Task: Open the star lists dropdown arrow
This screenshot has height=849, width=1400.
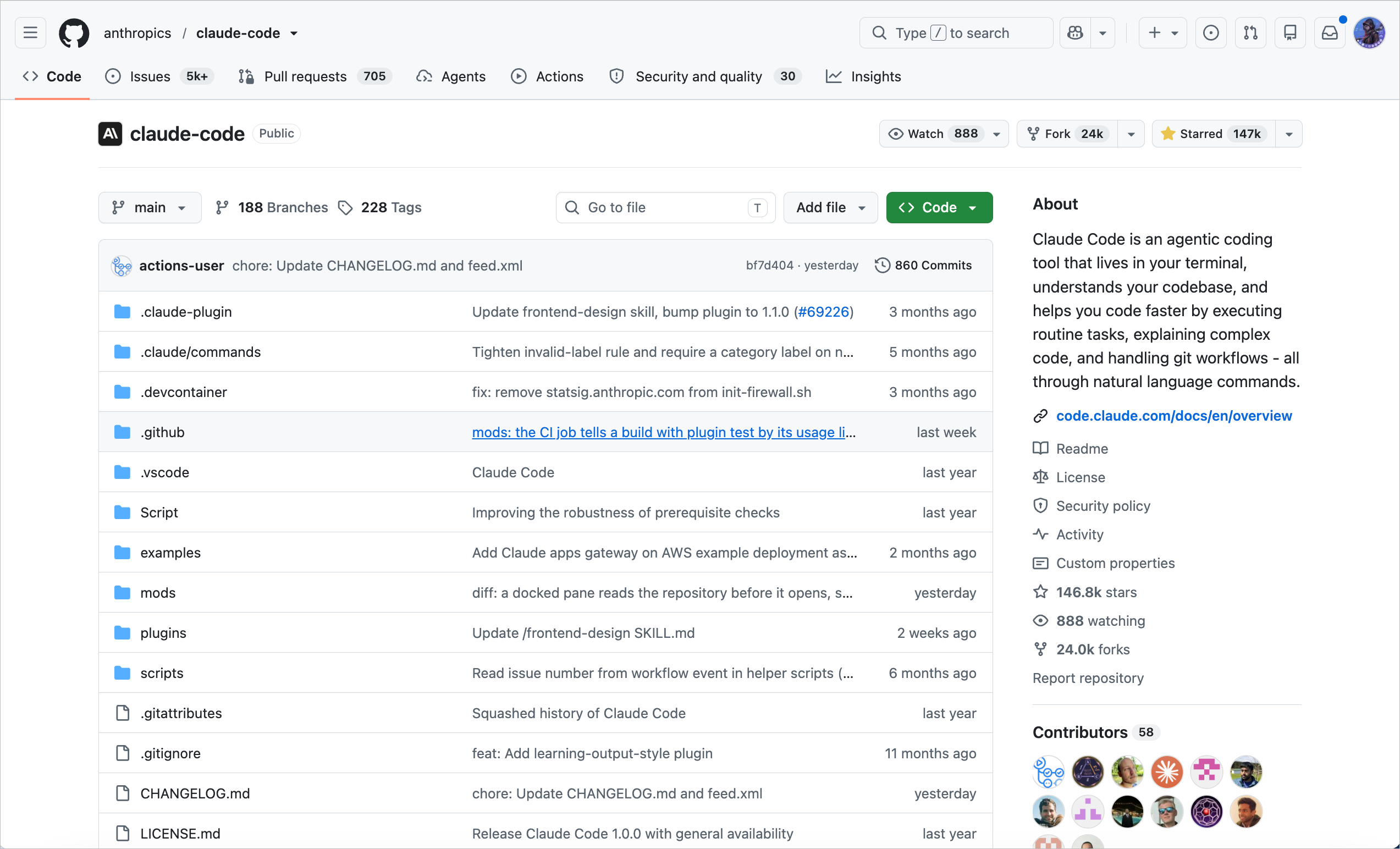Action: (1289, 134)
